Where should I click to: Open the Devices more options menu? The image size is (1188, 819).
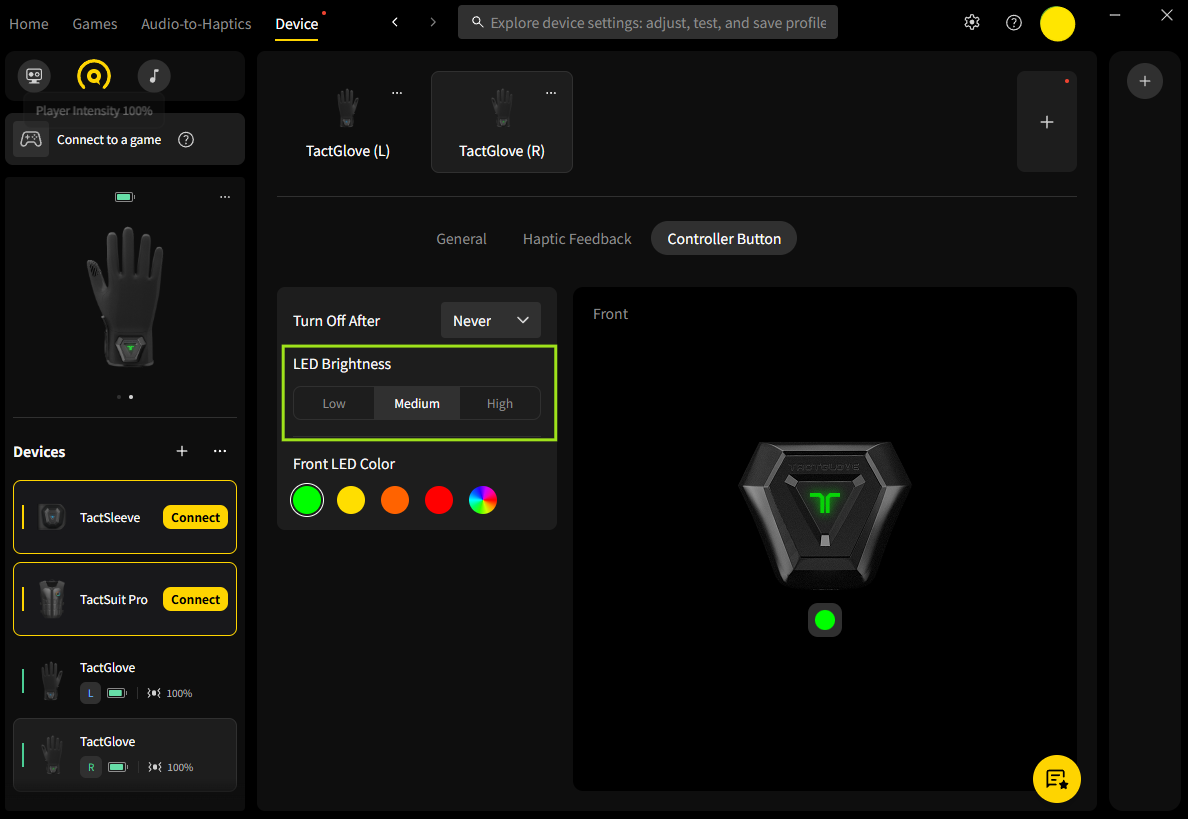coord(220,451)
